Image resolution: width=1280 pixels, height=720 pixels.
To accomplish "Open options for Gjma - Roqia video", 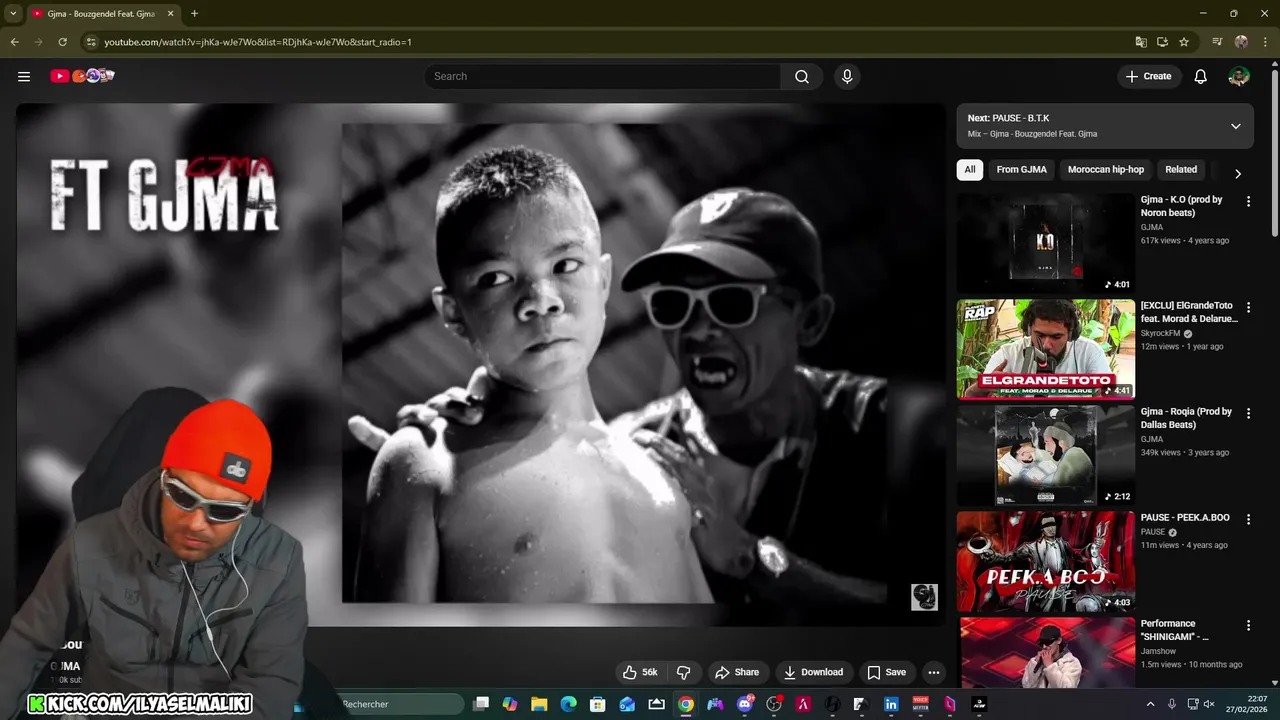I will click(1248, 413).
